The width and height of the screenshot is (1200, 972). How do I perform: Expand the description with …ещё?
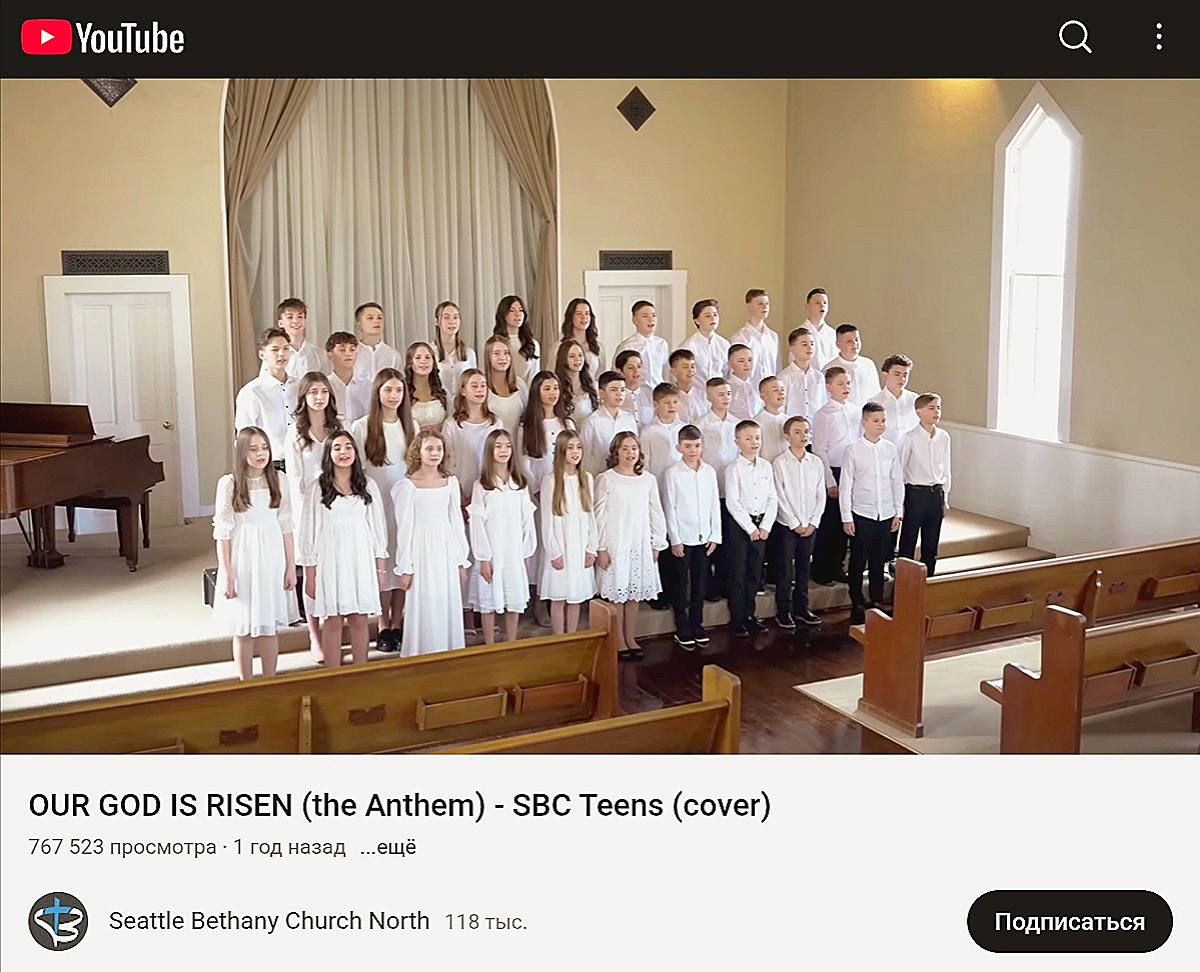[x=388, y=848]
